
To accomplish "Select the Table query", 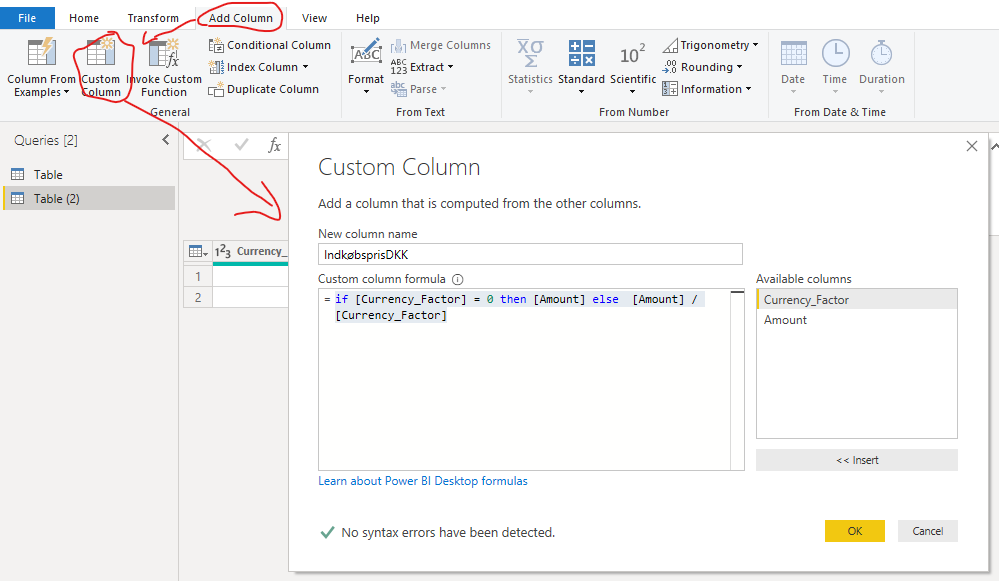I will point(89,175).
